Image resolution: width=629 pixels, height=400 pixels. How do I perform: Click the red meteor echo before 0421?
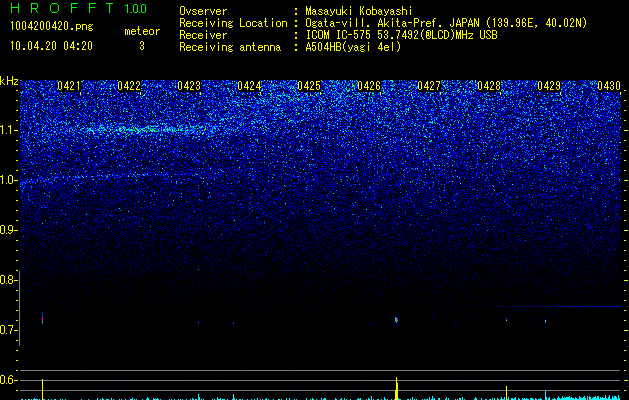[42, 319]
